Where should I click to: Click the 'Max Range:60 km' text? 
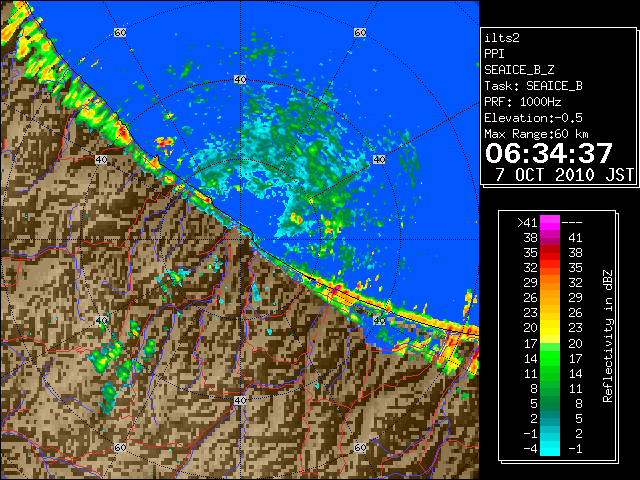point(536,134)
